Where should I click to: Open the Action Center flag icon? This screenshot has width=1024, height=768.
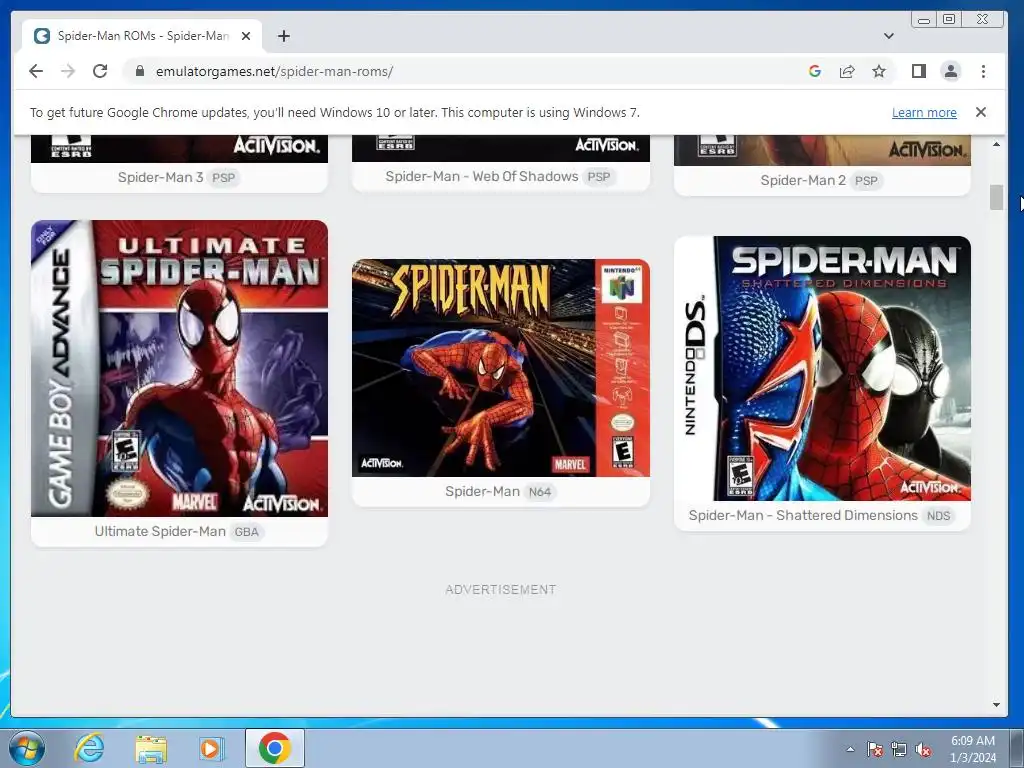click(875, 749)
